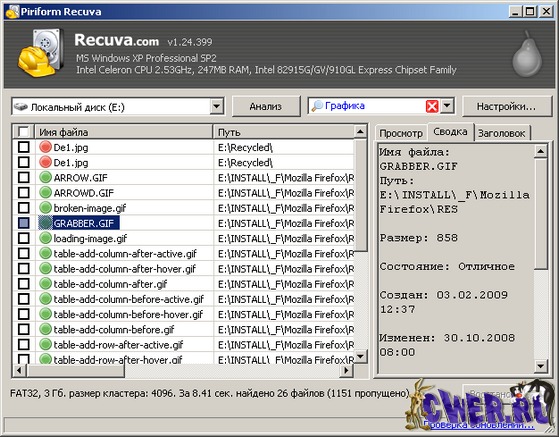Check the broken-image.gif checkbox
Viewport: 559px width, 437px height.
(24, 207)
